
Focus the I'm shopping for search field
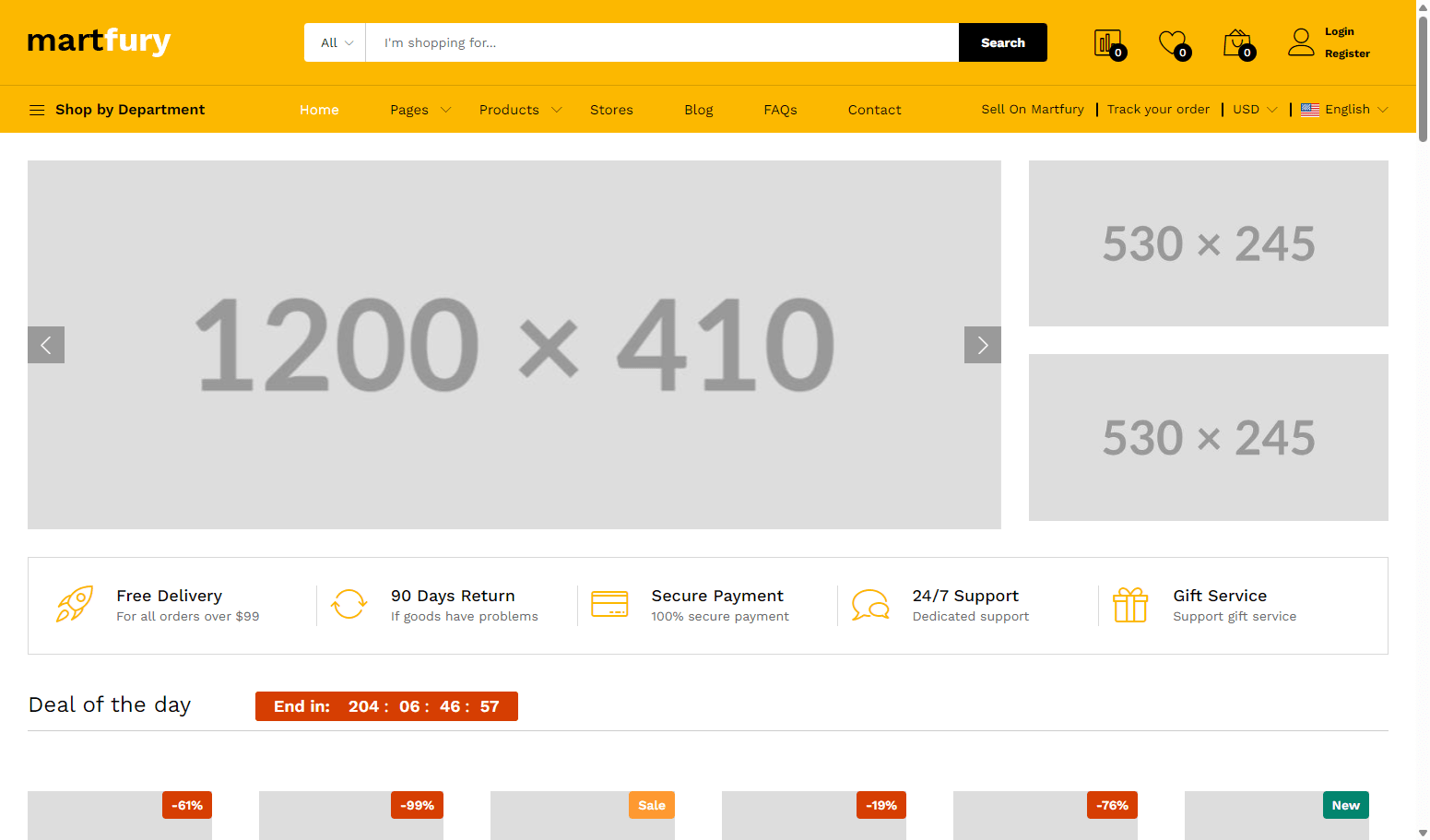pyautogui.click(x=662, y=42)
